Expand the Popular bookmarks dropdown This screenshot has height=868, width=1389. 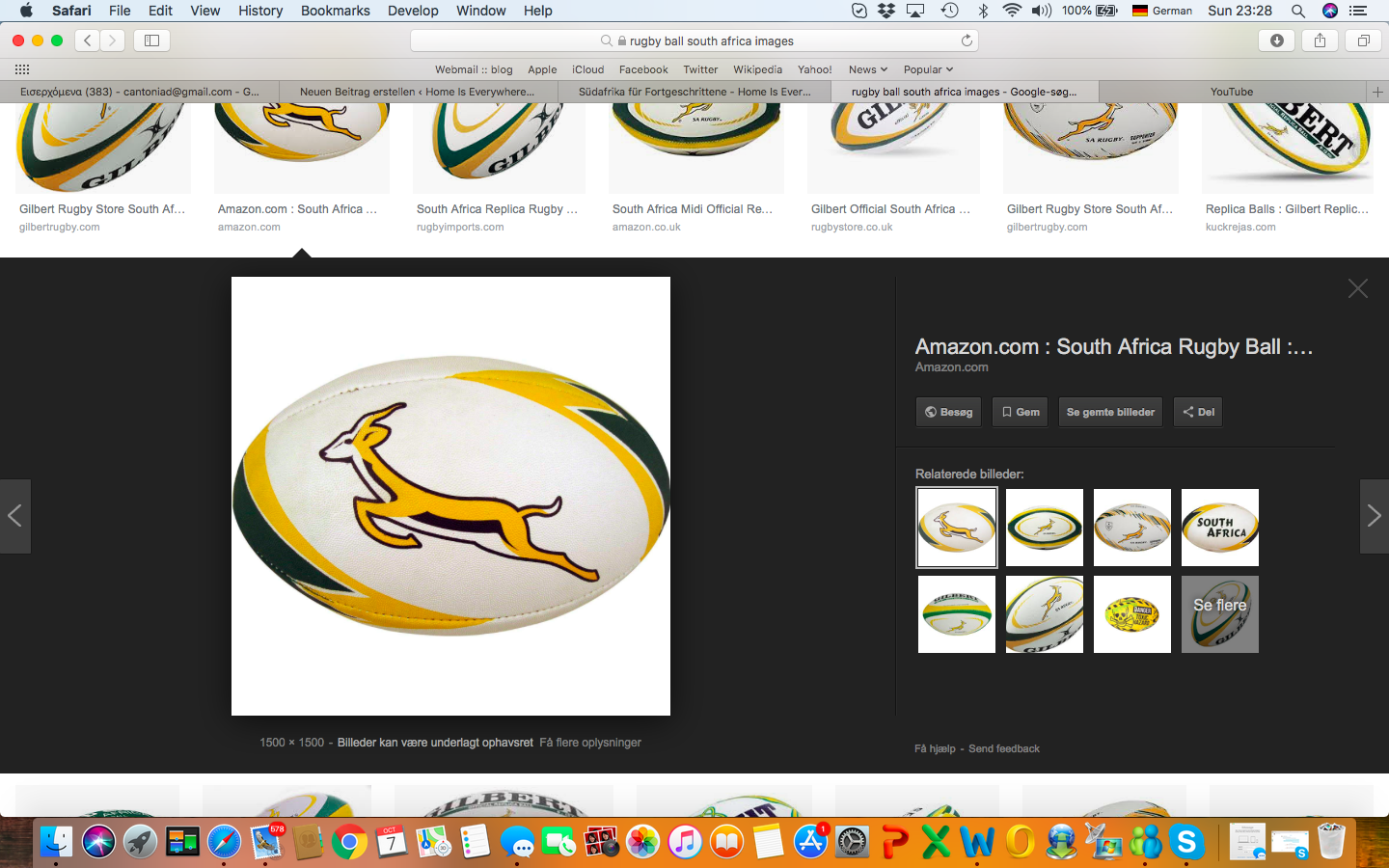tap(928, 69)
